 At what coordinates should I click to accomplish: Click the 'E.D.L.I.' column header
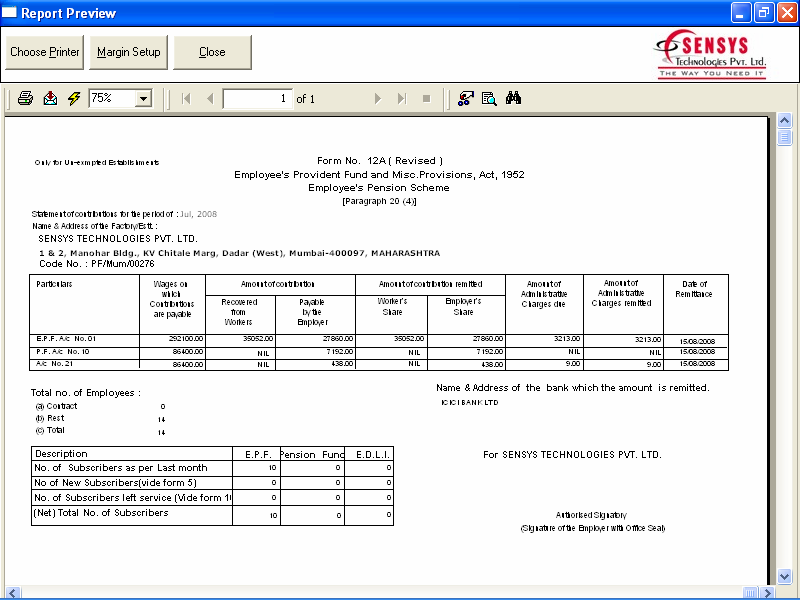[373, 455]
